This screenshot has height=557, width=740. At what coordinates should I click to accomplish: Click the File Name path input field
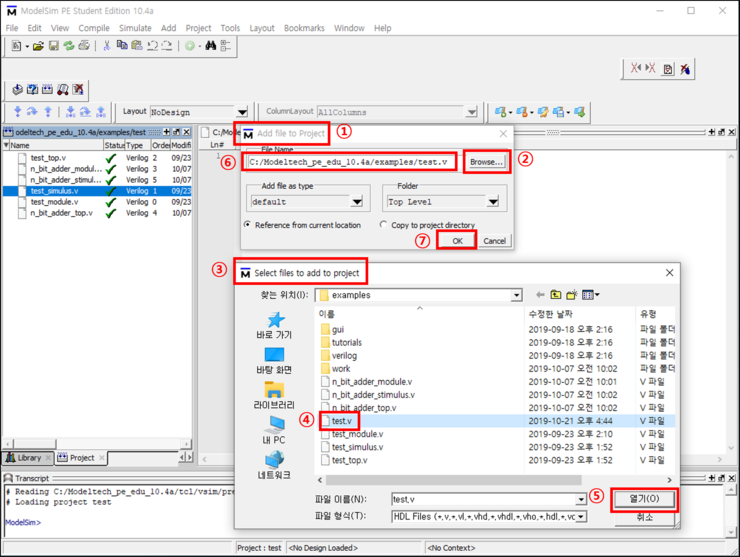coord(352,162)
